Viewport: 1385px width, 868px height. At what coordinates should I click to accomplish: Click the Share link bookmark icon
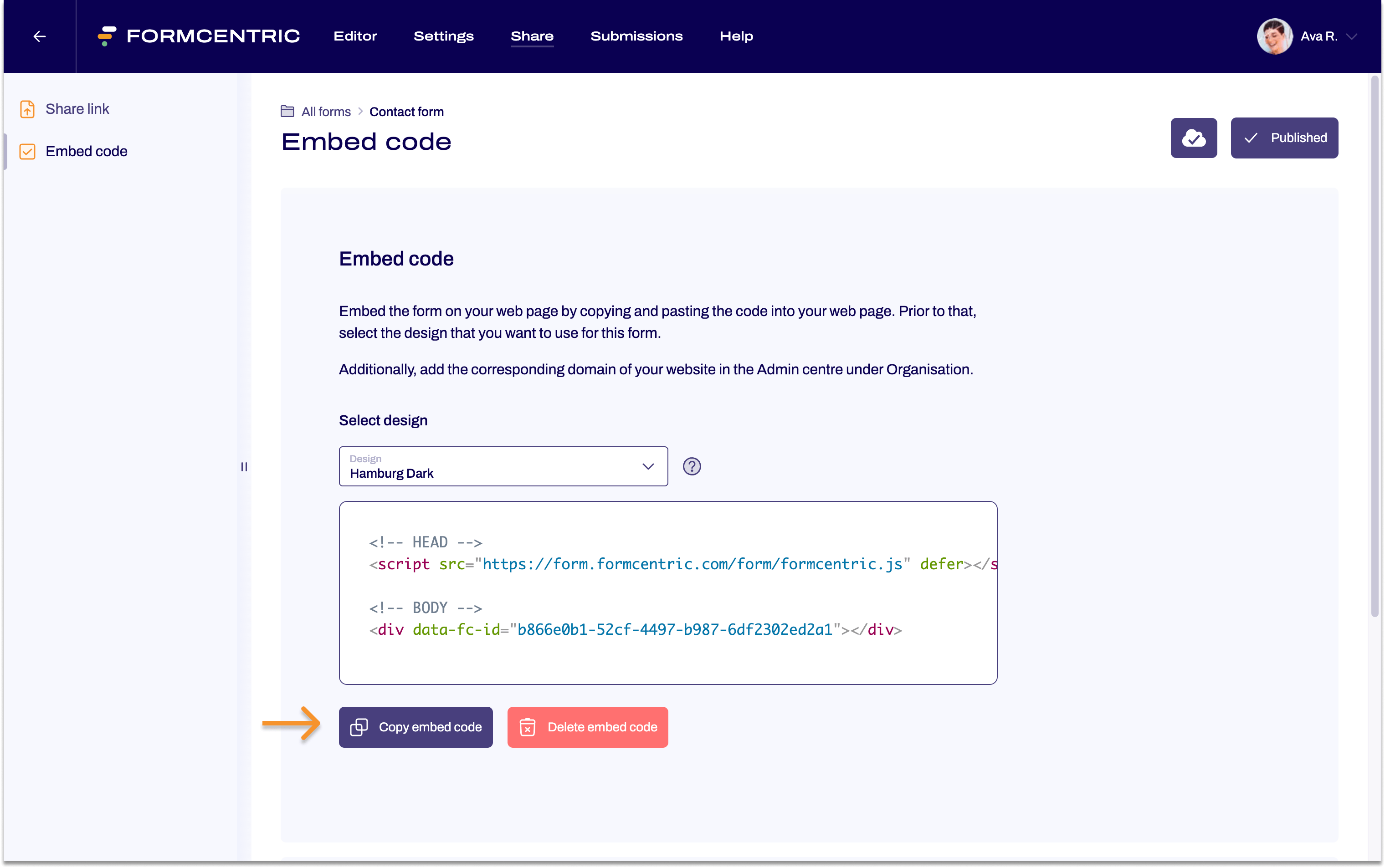tap(27, 108)
